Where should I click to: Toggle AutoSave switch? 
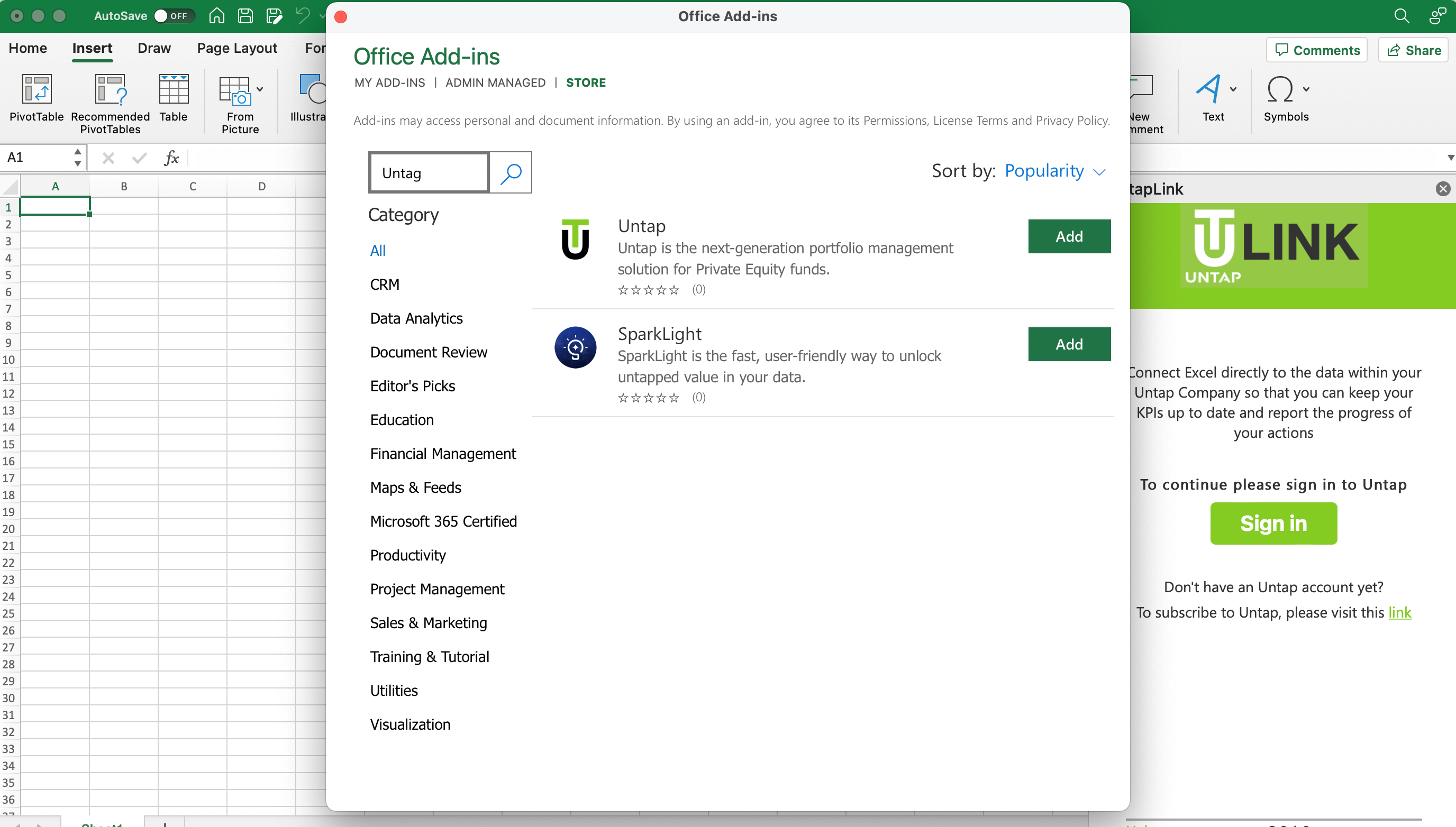[x=174, y=16]
